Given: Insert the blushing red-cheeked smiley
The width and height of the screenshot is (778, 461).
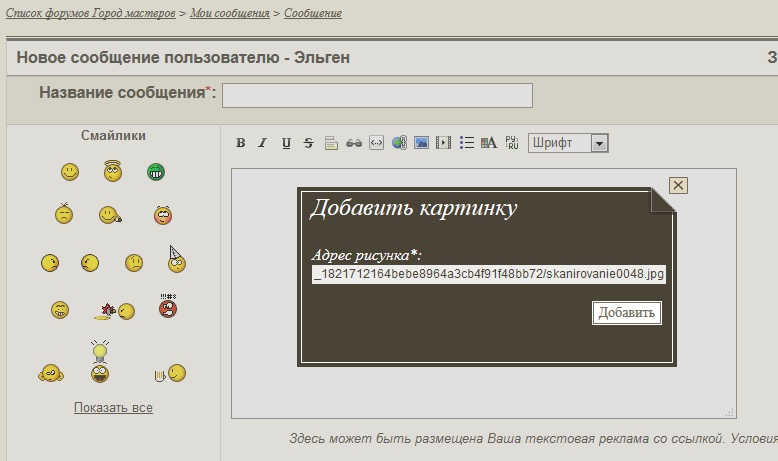Looking at the screenshot, I should point(163,215).
